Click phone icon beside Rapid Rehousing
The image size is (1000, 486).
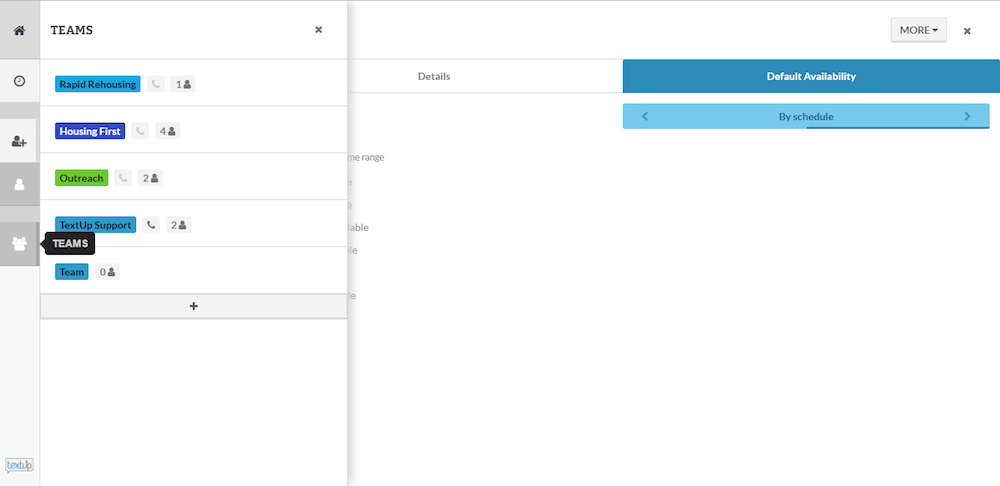tap(156, 84)
